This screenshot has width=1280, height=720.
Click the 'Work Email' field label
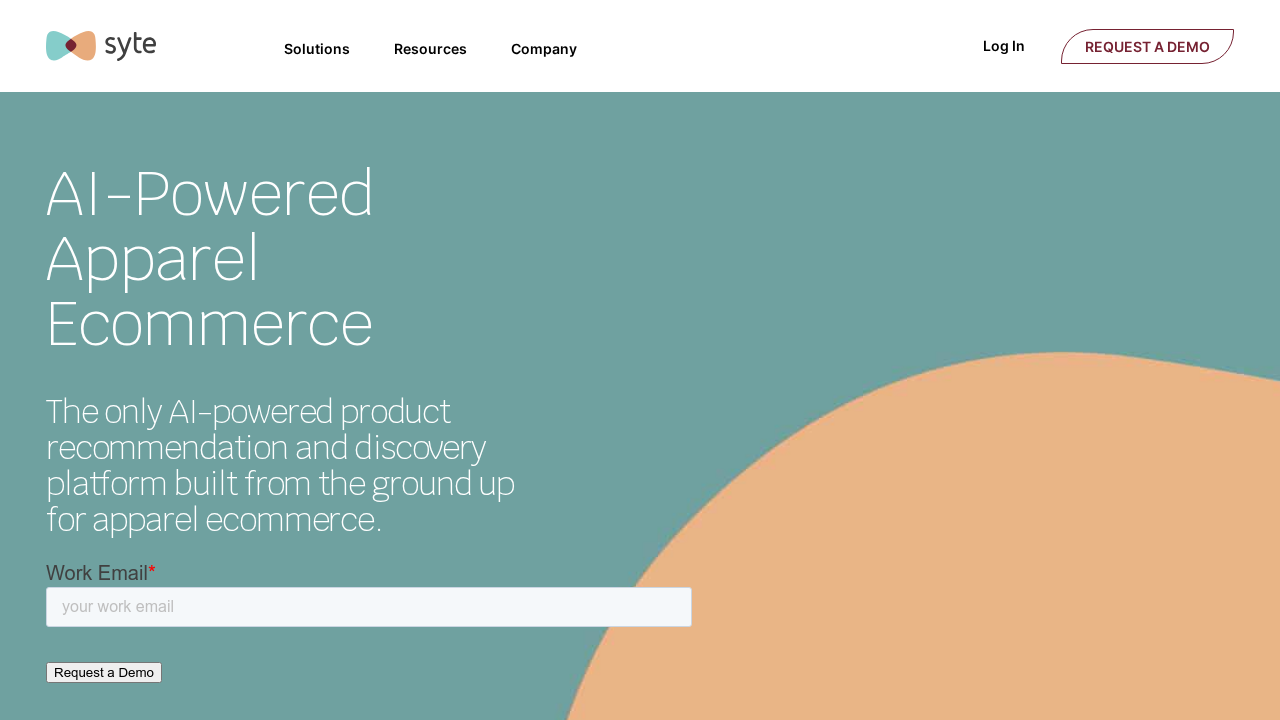click(x=96, y=573)
